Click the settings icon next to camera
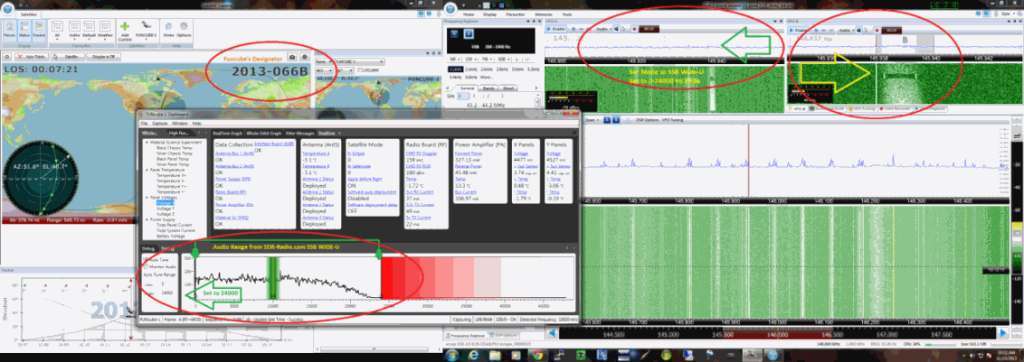1024x362 pixels. point(305,58)
